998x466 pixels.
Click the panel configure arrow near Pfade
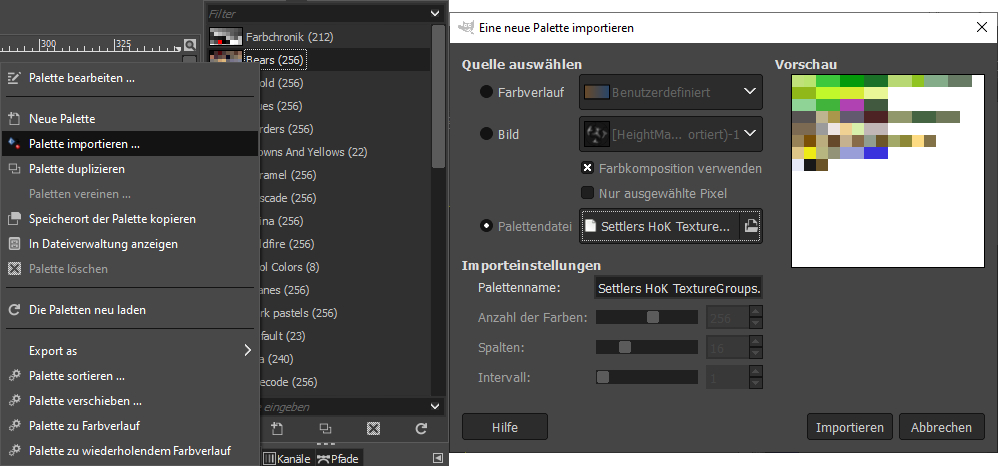(x=437, y=458)
